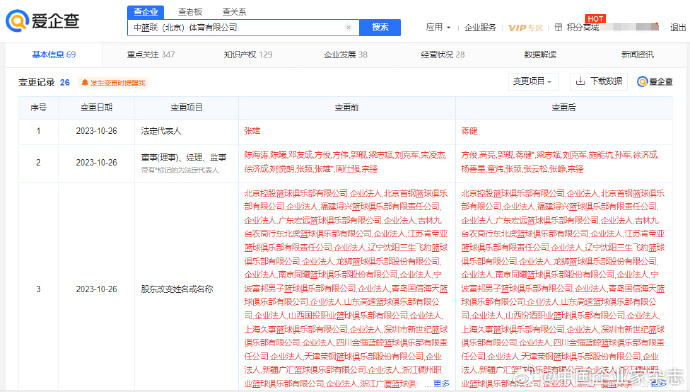
Task: Switch to the 基本信息 69 tab
Action: pyautogui.click(x=54, y=55)
